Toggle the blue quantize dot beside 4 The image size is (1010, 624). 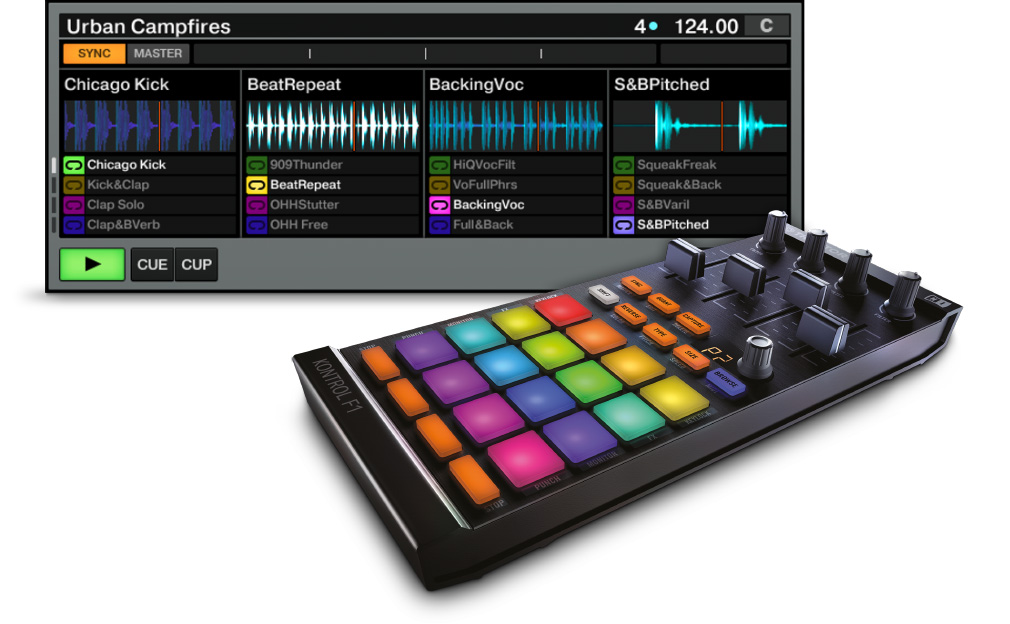(x=653, y=27)
